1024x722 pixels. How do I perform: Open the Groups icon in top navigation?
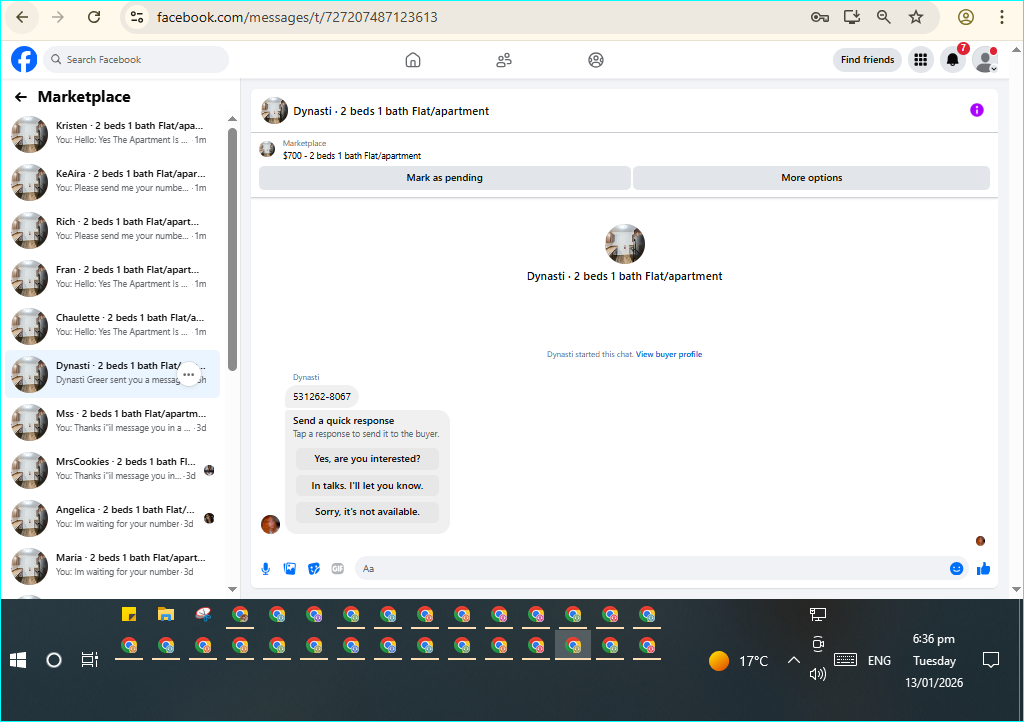point(596,60)
